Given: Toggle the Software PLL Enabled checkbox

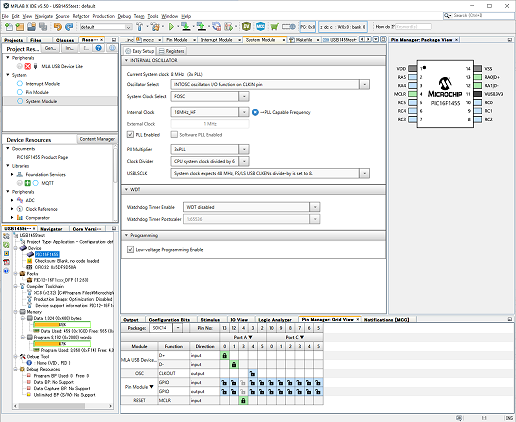Looking at the screenshot, I should [174, 135].
